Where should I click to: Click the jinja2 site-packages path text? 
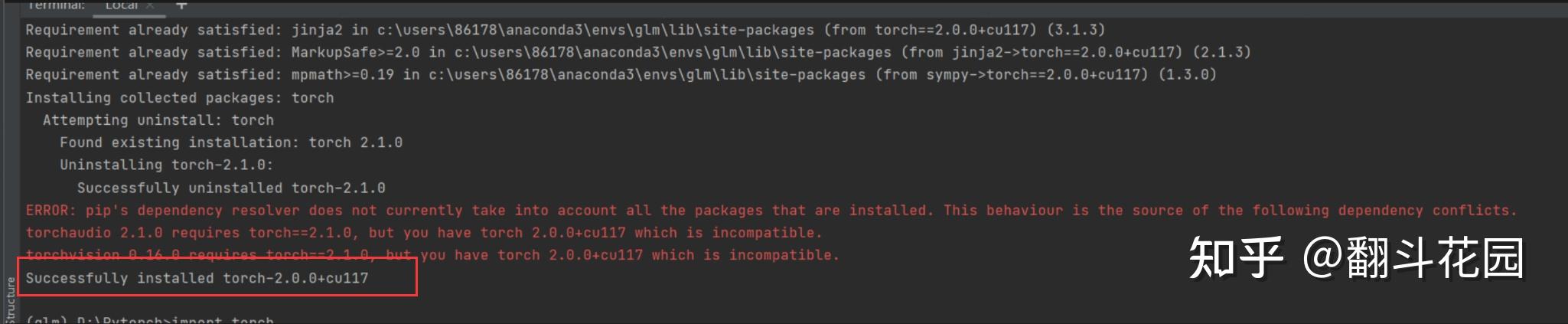coord(595,30)
